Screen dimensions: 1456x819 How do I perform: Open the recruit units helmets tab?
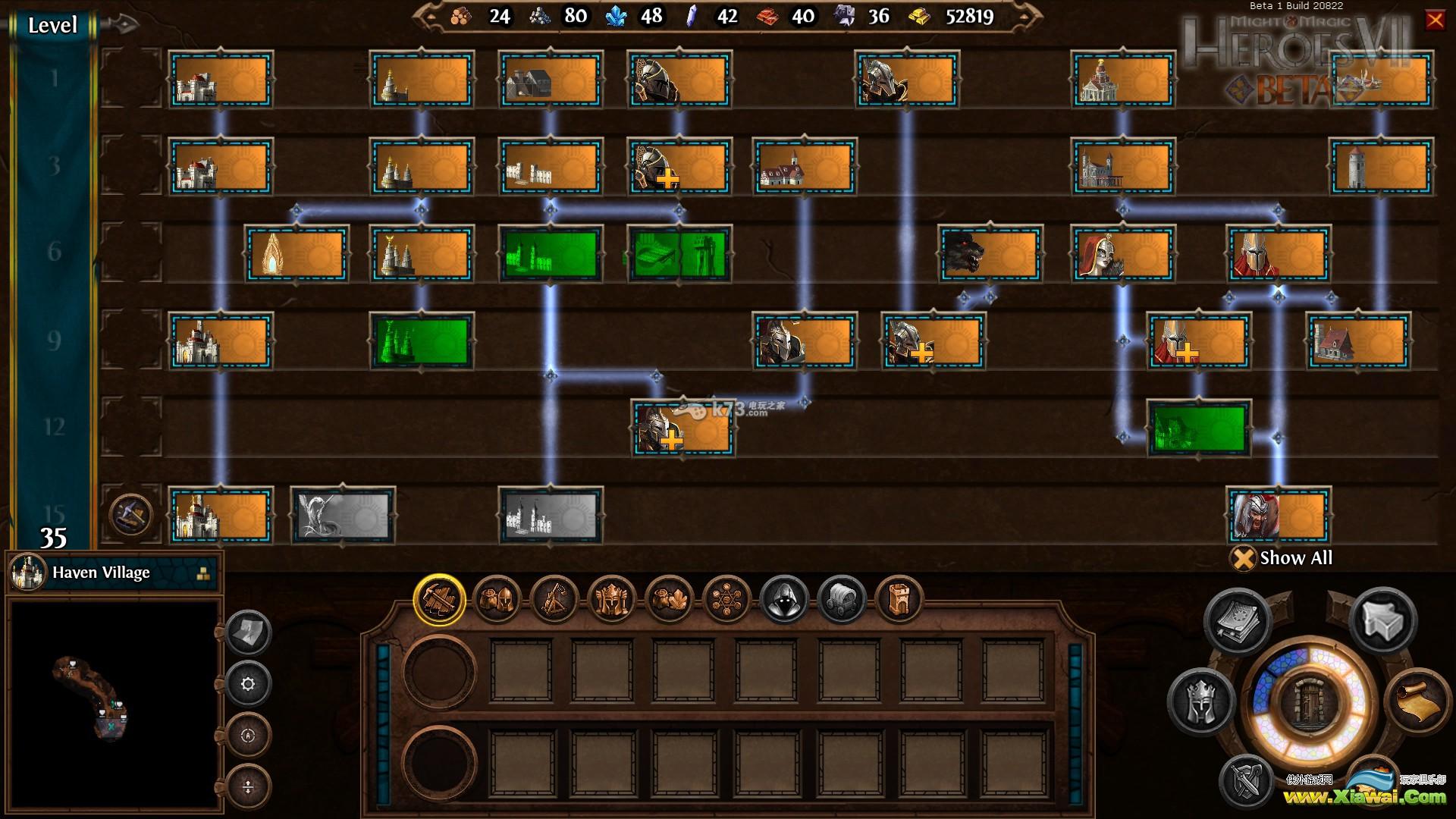click(497, 600)
